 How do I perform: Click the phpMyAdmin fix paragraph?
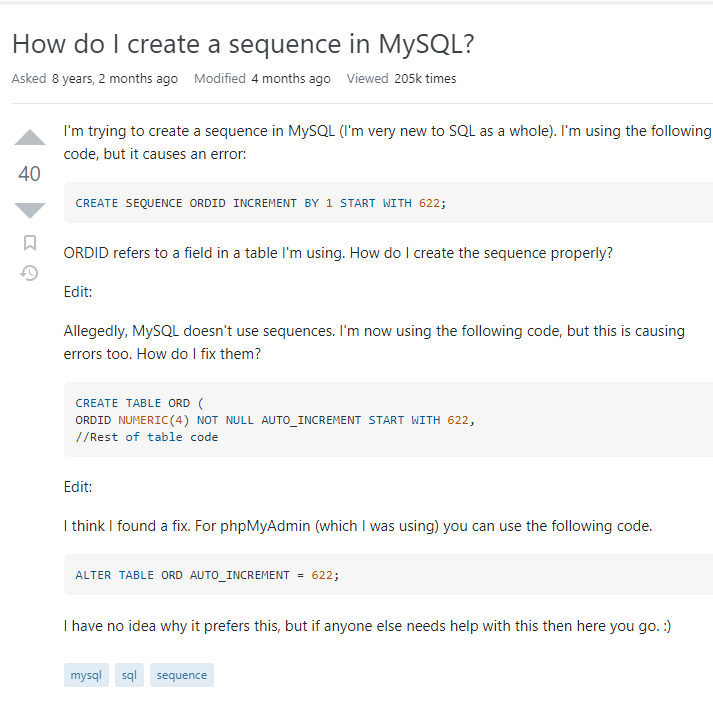(x=358, y=526)
